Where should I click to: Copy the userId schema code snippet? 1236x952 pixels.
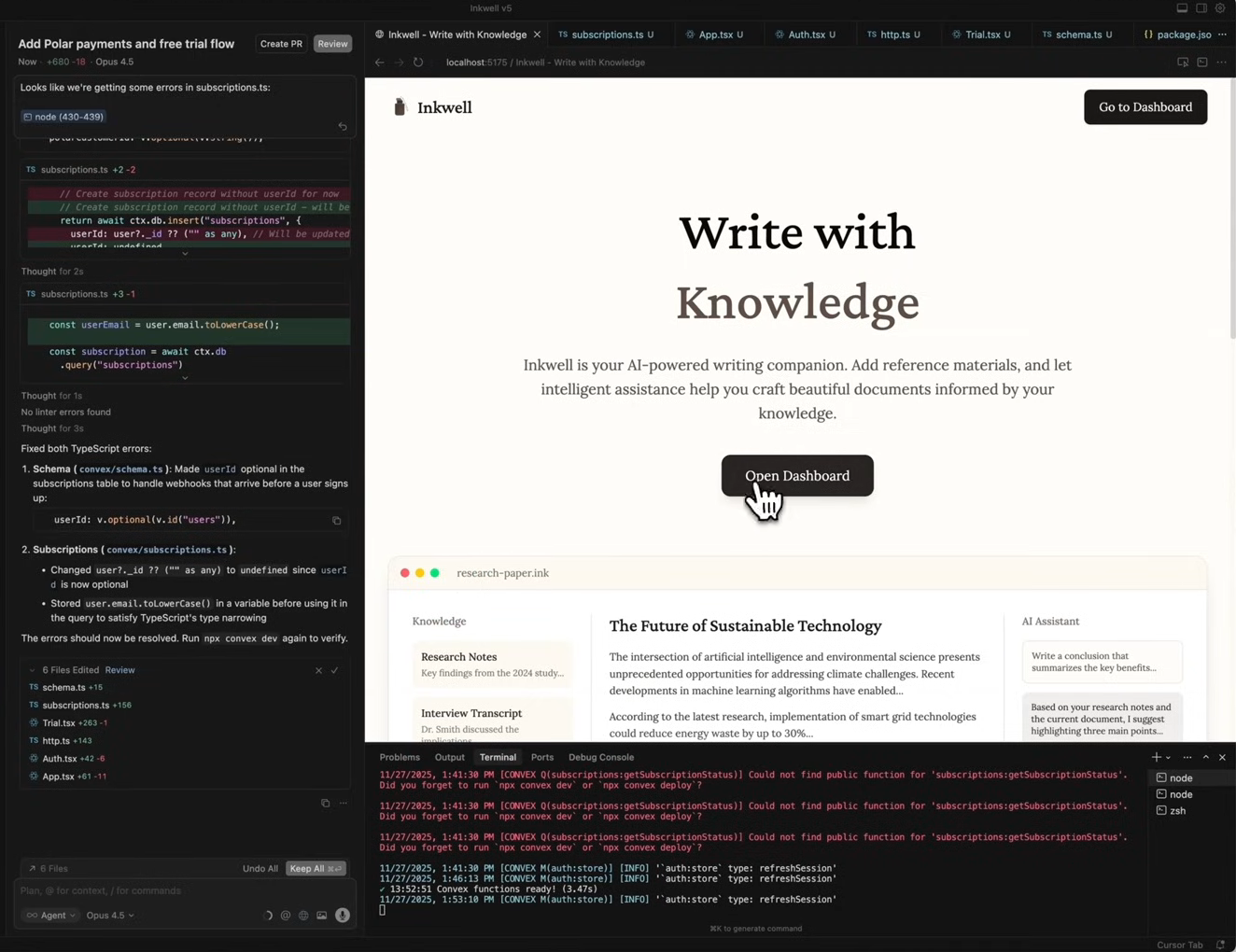tap(337, 521)
